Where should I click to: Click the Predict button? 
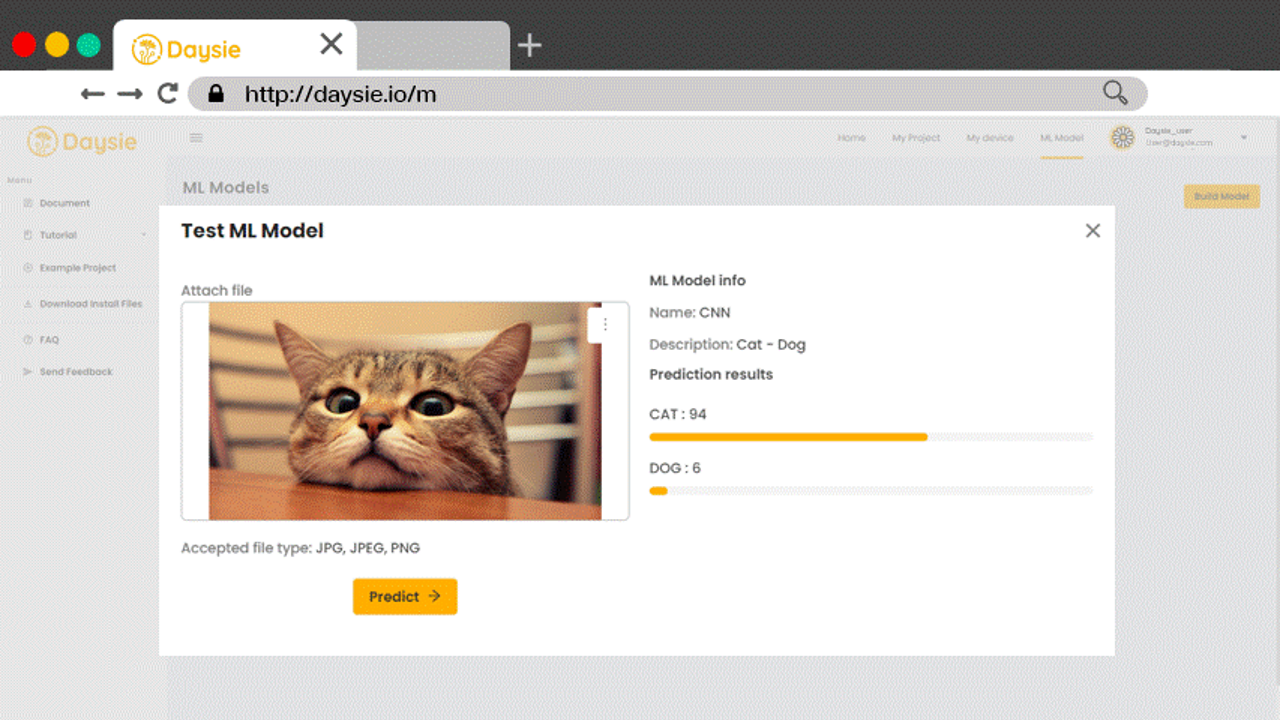[x=405, y=596]
